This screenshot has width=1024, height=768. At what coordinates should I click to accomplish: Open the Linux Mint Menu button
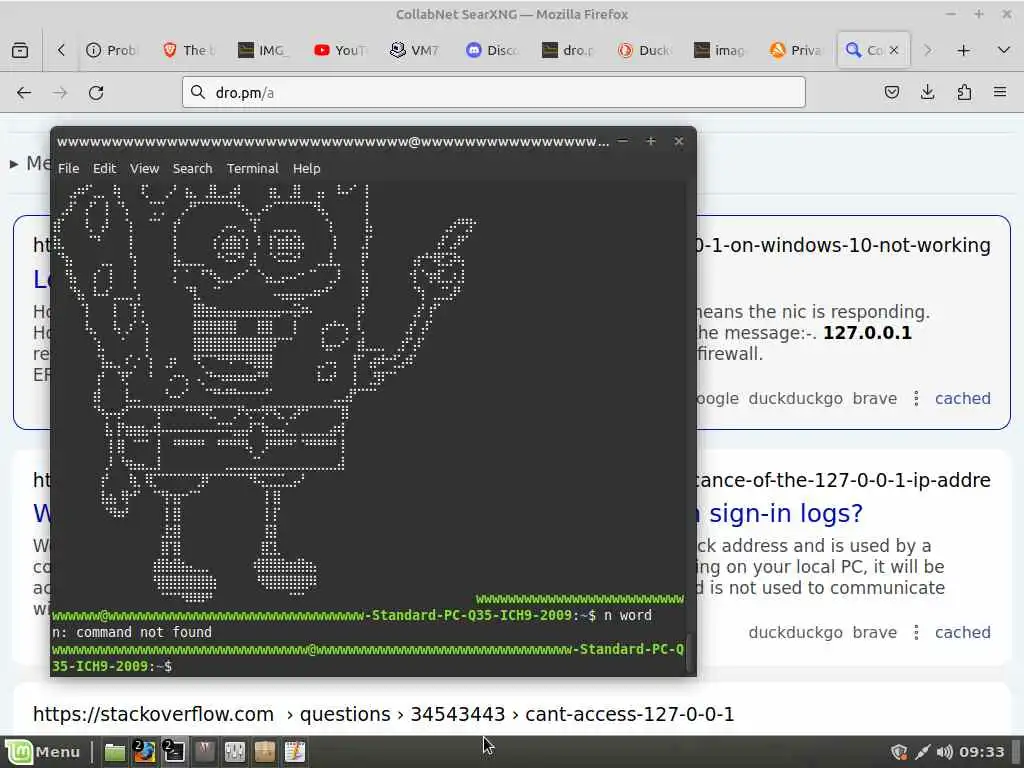coord(43,752)
